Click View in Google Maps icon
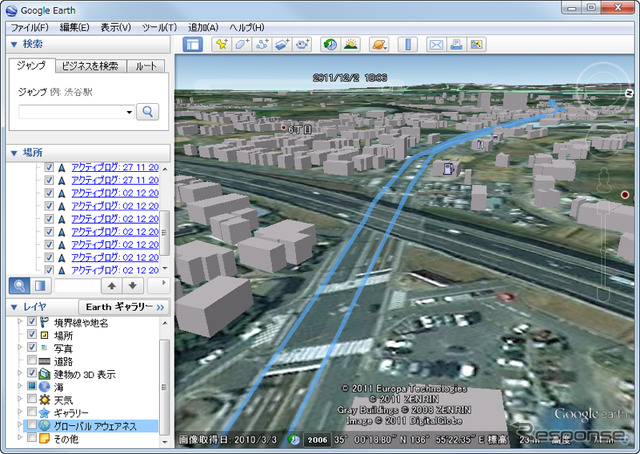The height and width of the screenshot is (454, 640). coord(476,44)
